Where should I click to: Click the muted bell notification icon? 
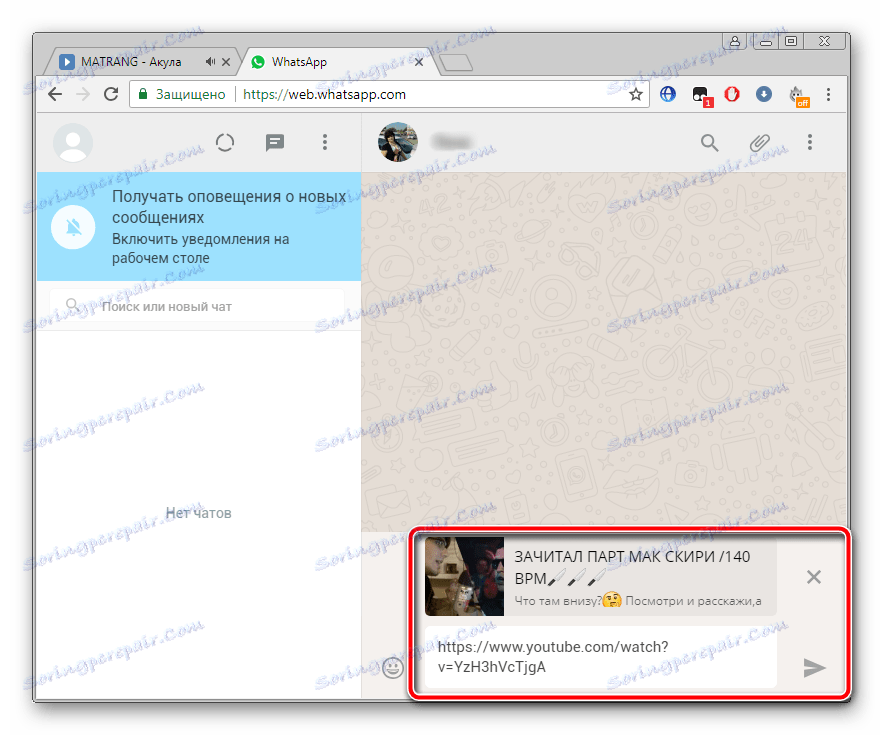coord(73,227)
